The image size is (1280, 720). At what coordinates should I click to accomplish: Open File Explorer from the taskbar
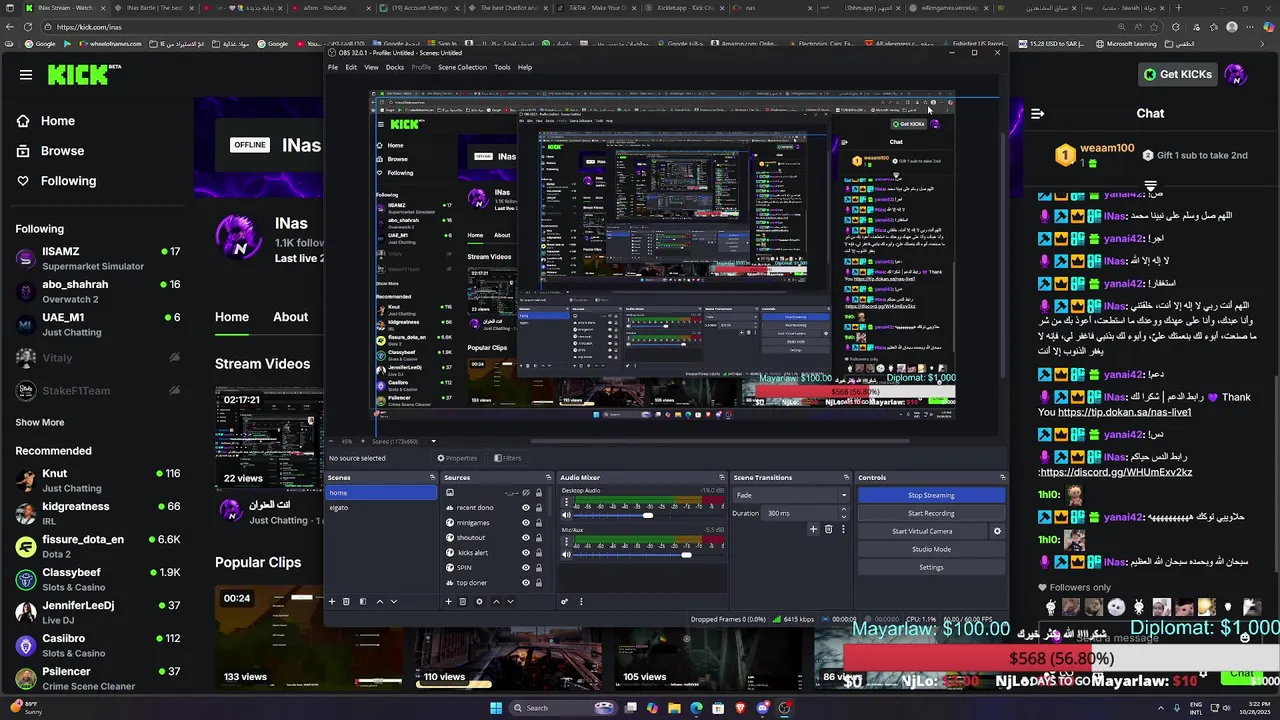tap(674, 708)
